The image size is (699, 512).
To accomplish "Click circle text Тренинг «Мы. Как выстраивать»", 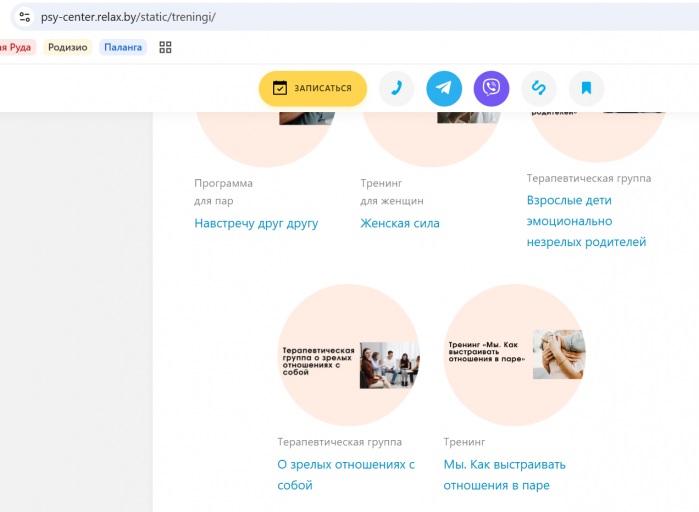I will tap(486, 352).
